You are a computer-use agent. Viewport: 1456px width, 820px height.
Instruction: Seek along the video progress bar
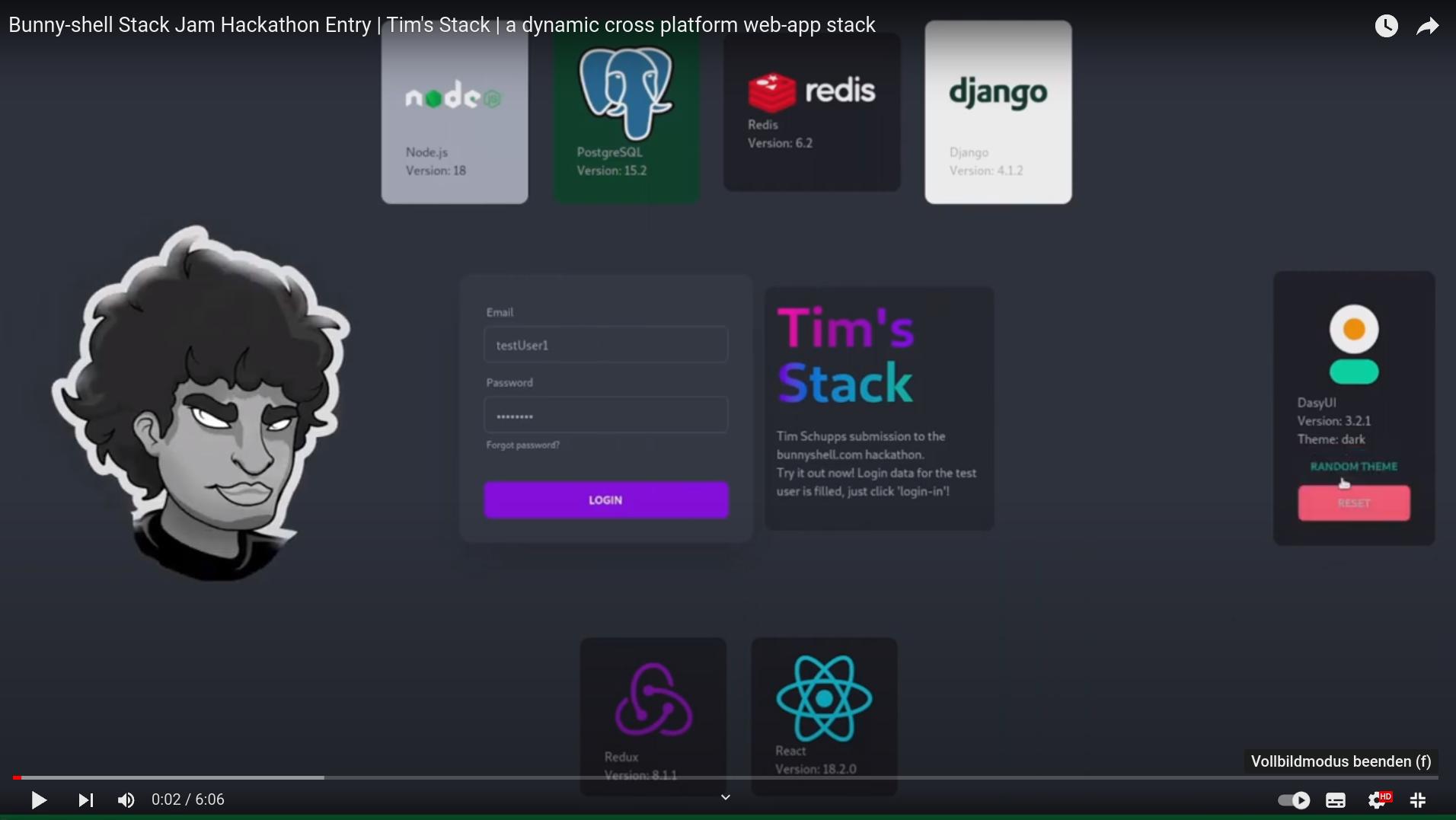(725, 777)
